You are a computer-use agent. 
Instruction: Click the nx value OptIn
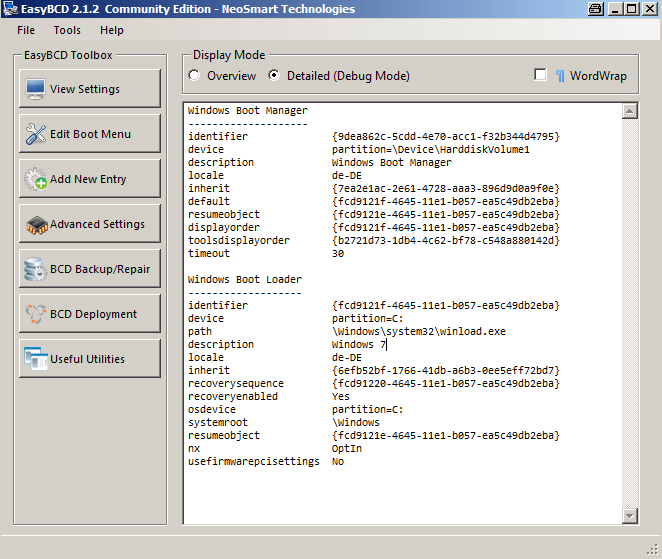[x=347, y=448]
